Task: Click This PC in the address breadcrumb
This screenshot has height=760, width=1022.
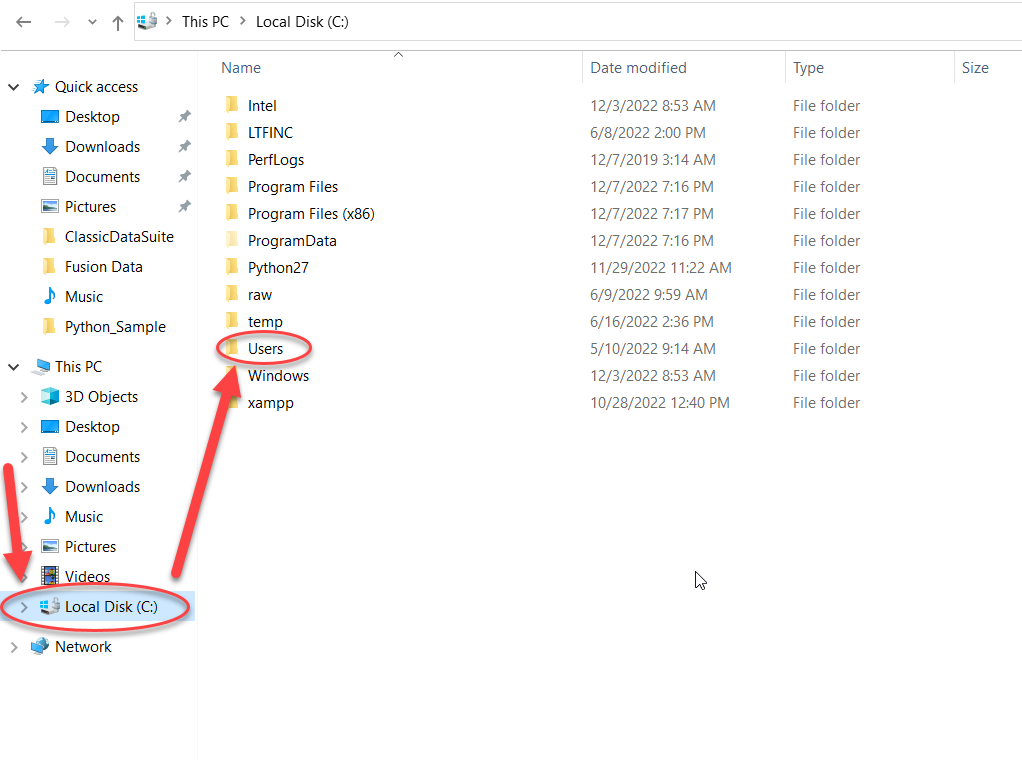Action: [x=205, y=22]
